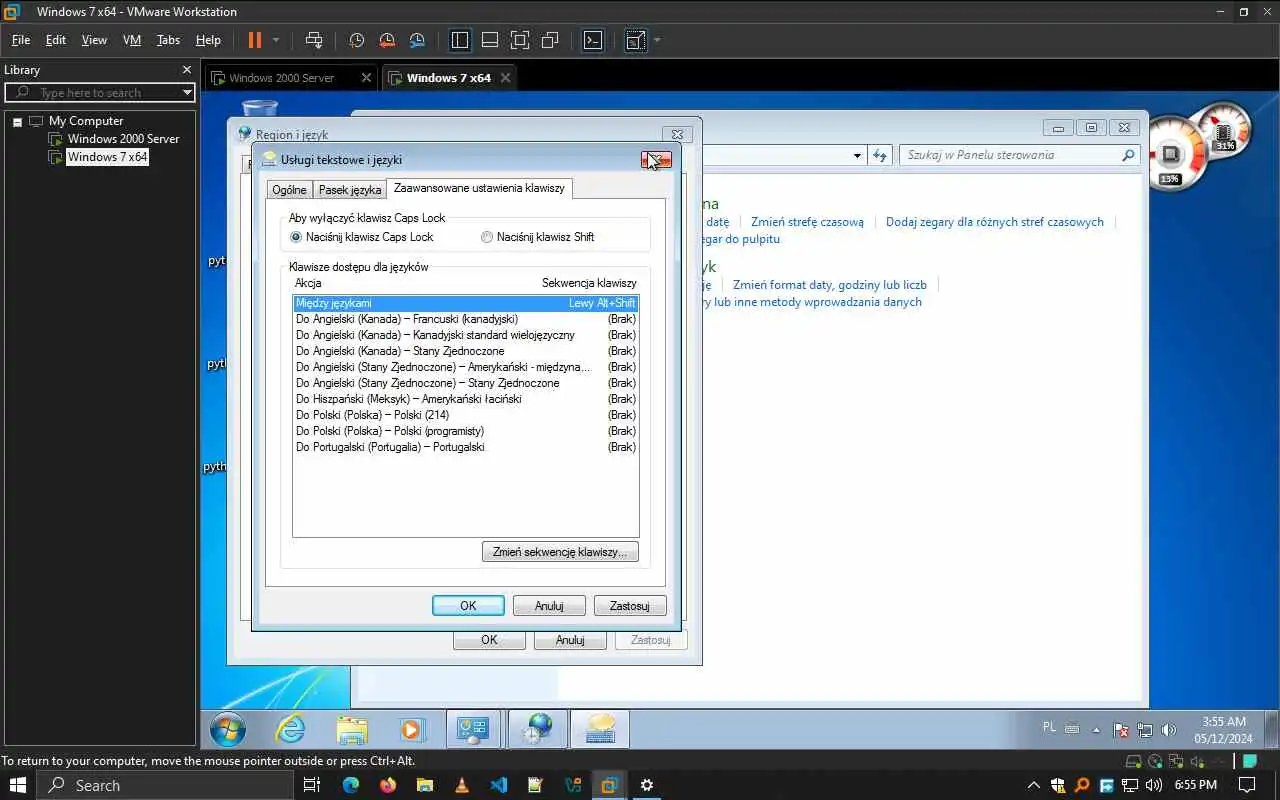This screenshot has height=800, width=1280.
Task: Click the Send Ctrl+Alt+Del toolbar icon
Action: 314,40
